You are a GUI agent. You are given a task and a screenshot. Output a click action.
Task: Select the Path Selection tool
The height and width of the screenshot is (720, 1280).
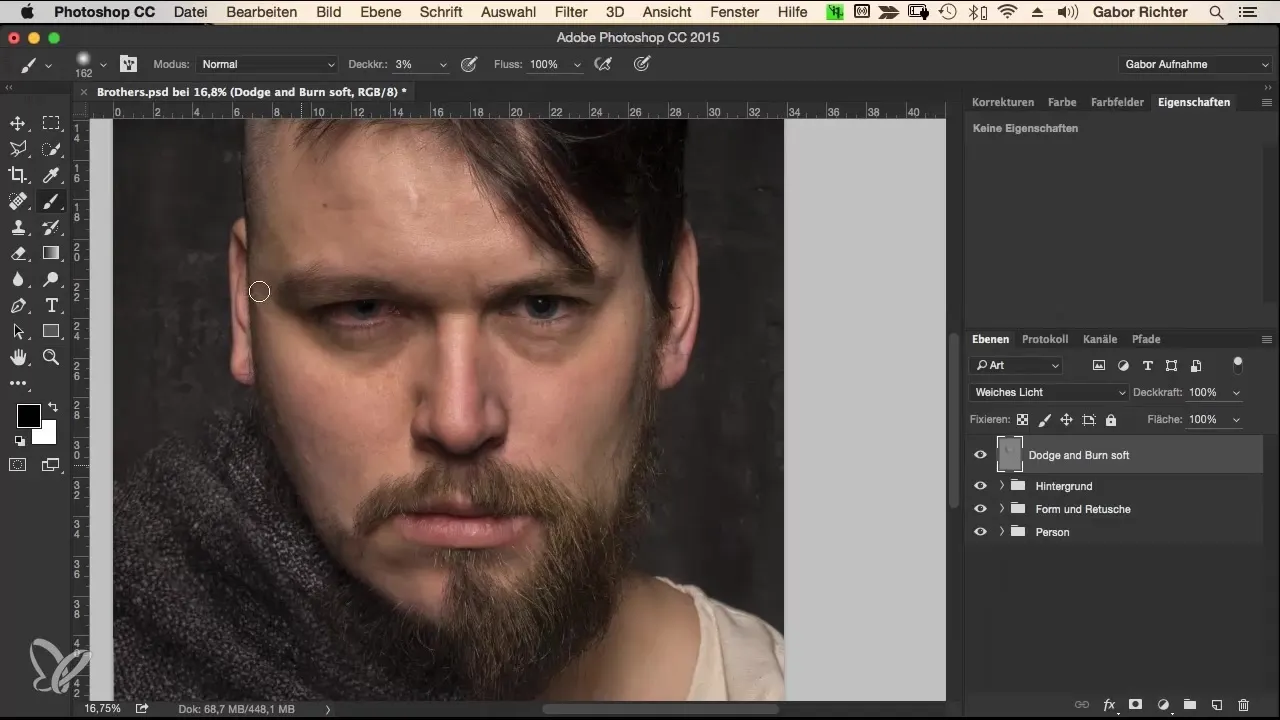[18, 331]
